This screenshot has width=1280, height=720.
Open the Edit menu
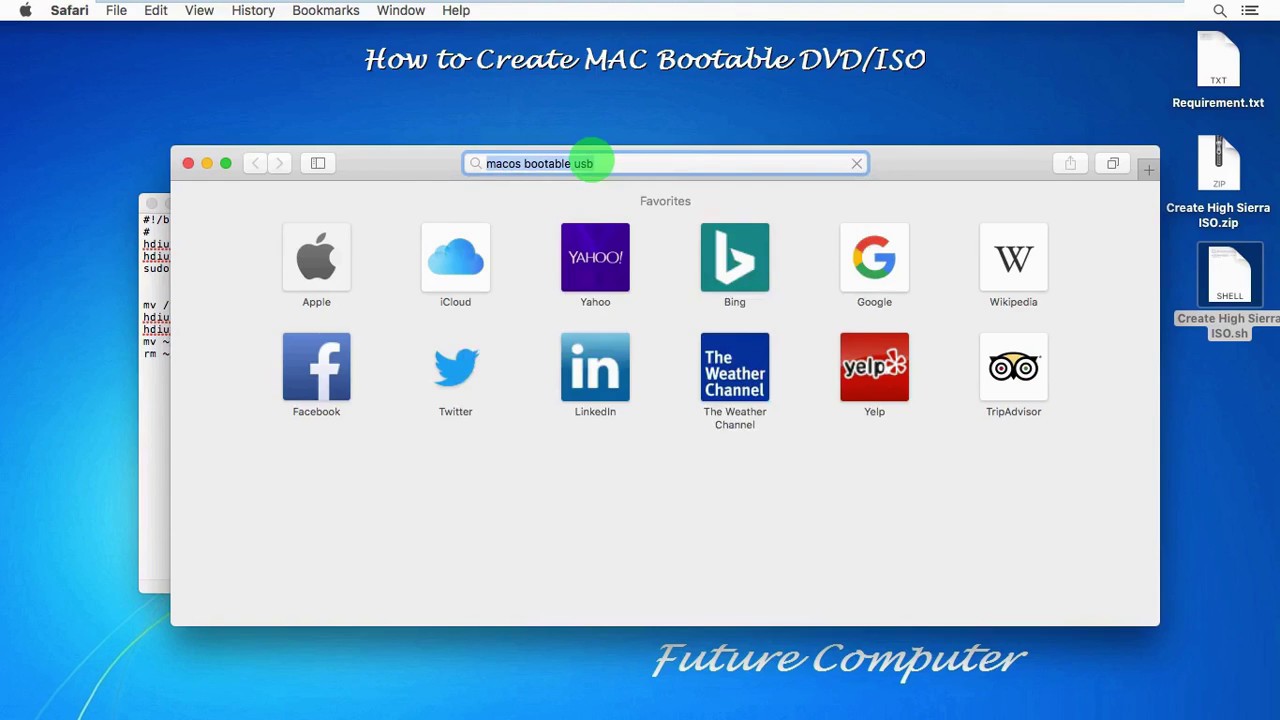point(155,10)
